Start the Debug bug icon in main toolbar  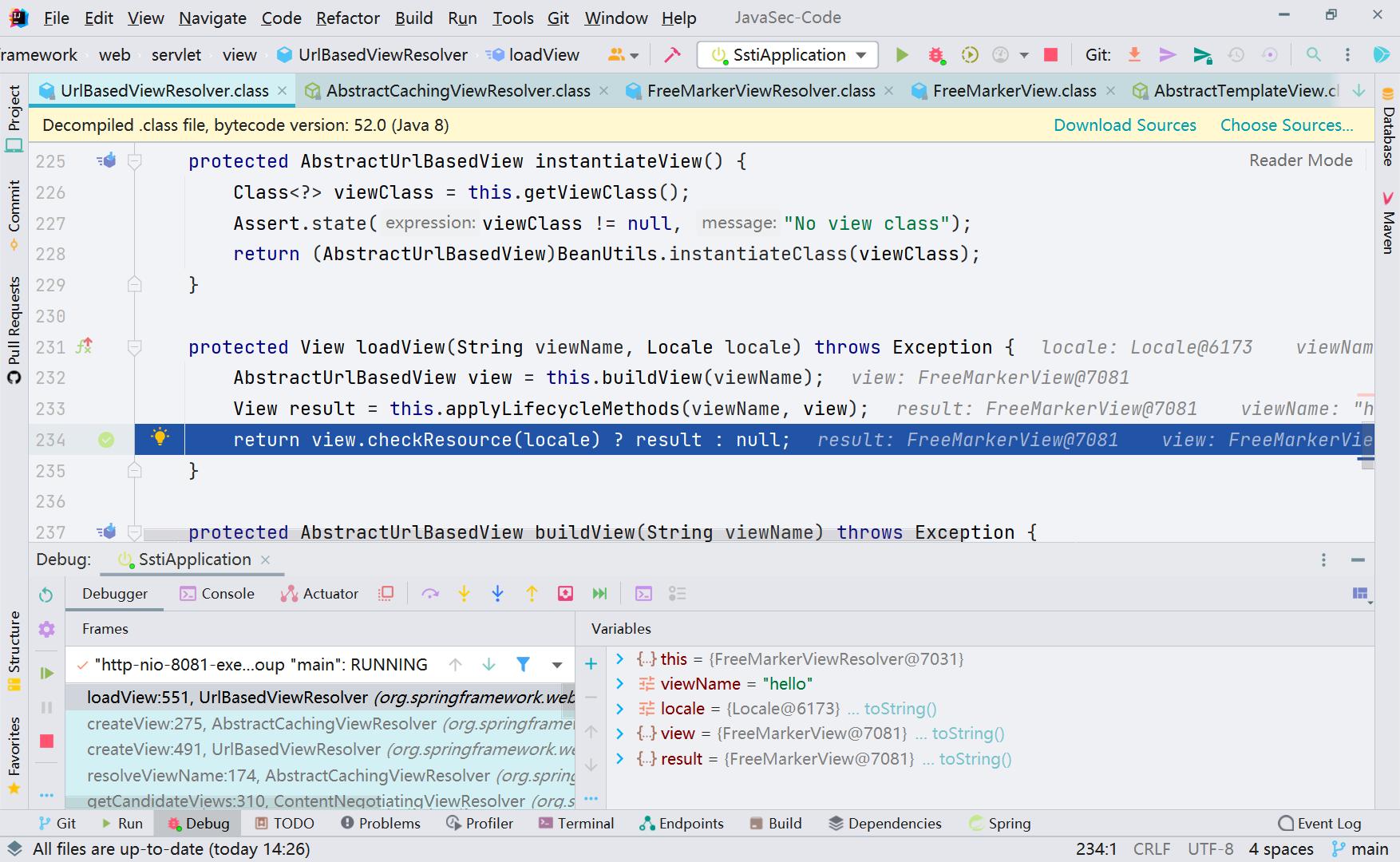point(935,54)
